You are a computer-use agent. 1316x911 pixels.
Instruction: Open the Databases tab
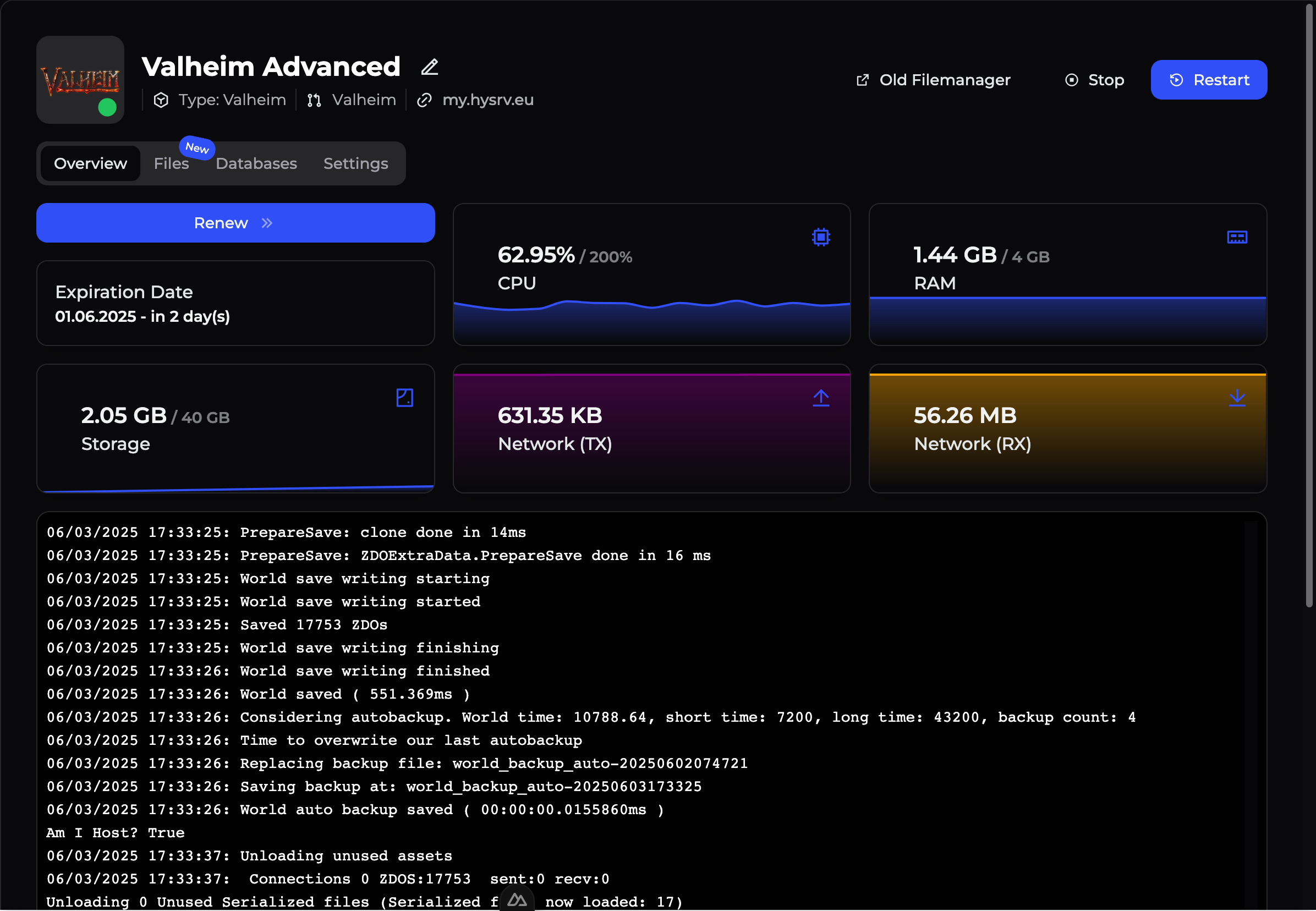tap(256, 164)
